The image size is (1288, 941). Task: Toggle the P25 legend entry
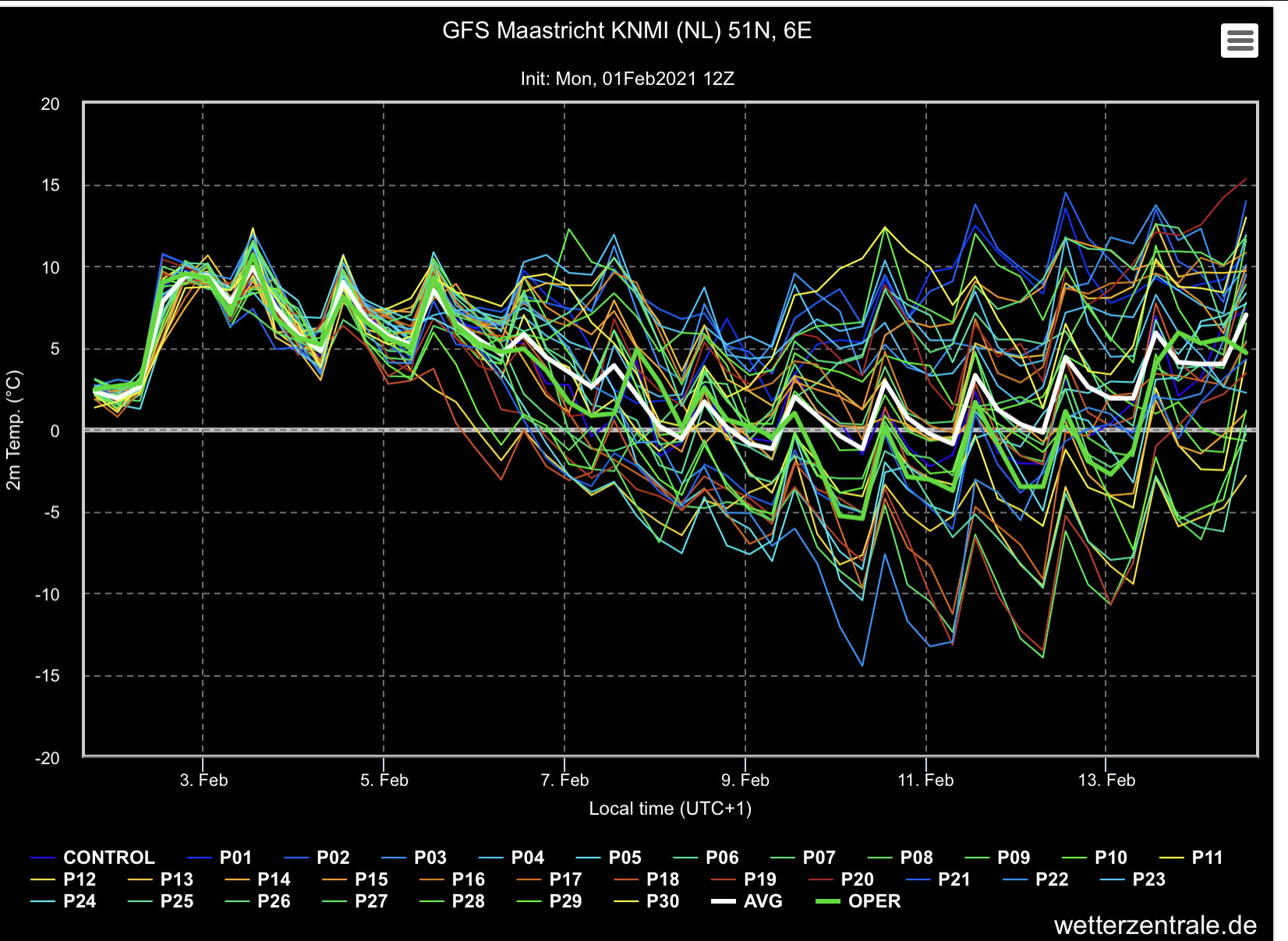[x=161, y=901]
